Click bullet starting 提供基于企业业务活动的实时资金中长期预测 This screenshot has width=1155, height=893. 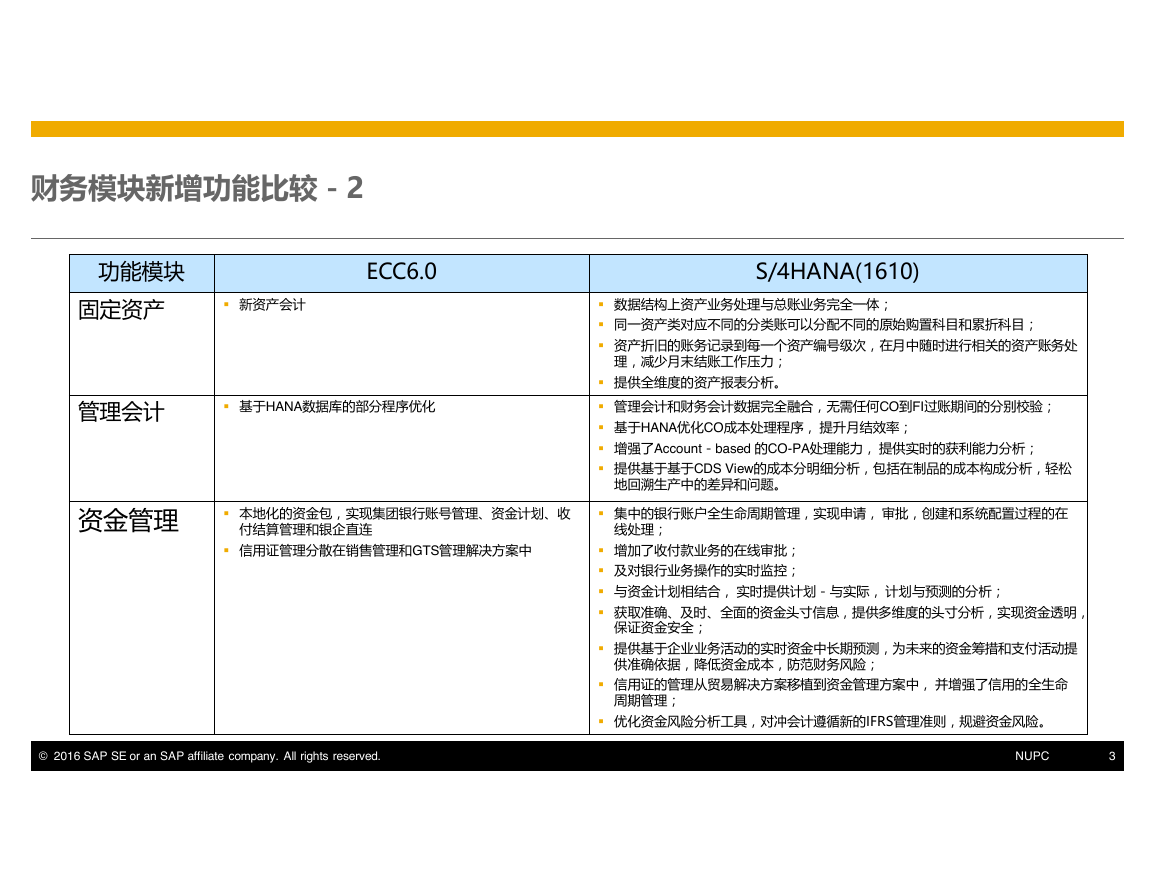tap(846, 656)
